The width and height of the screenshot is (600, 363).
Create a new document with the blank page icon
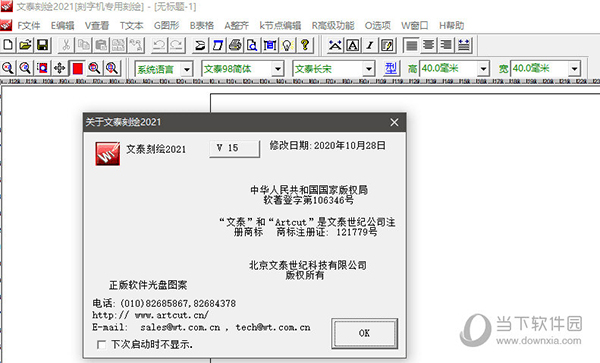coord(8,45)
